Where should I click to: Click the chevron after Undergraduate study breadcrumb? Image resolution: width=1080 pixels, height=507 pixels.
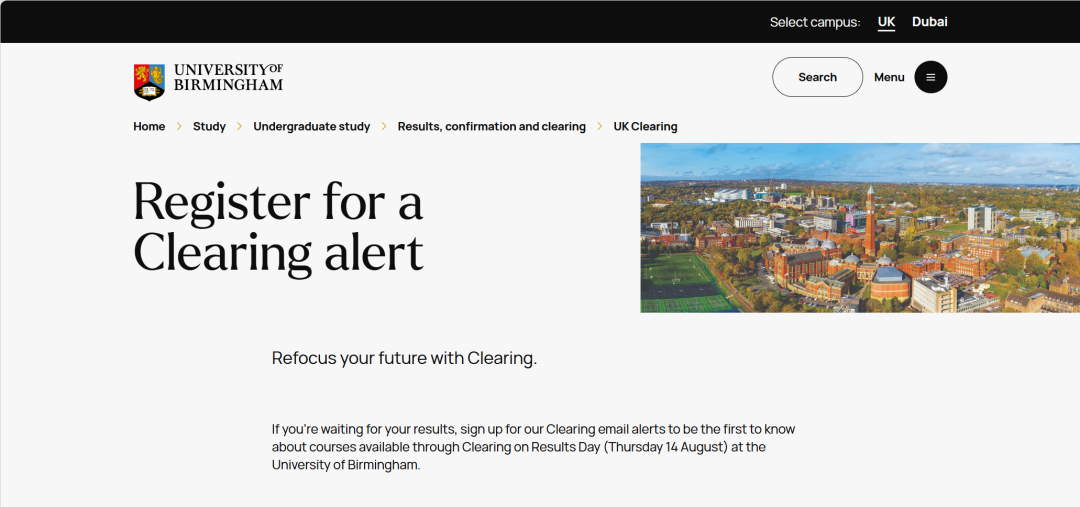[384, 127]
